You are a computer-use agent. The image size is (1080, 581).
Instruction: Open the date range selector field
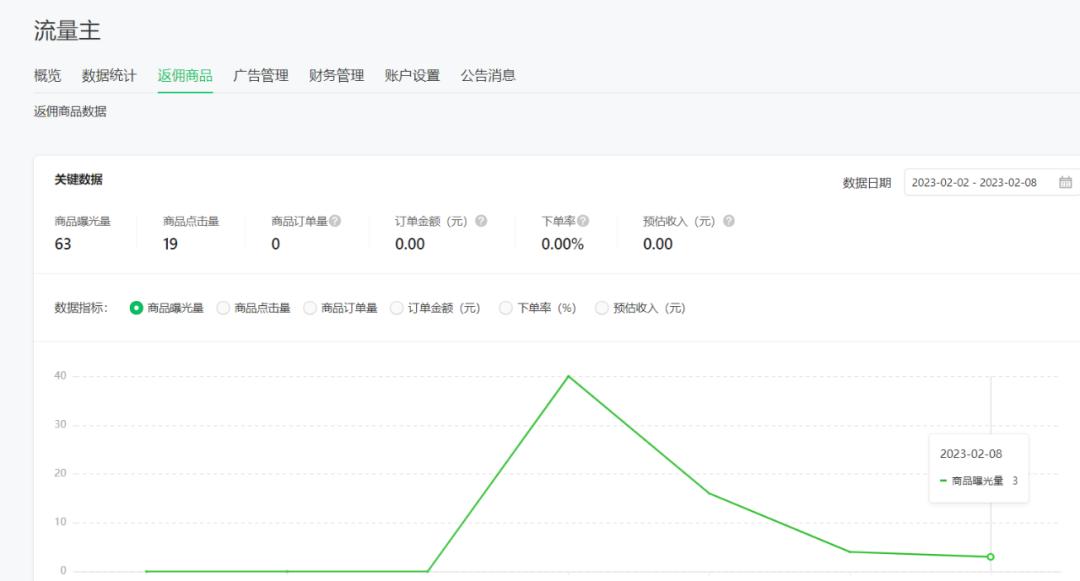point(975,182)
